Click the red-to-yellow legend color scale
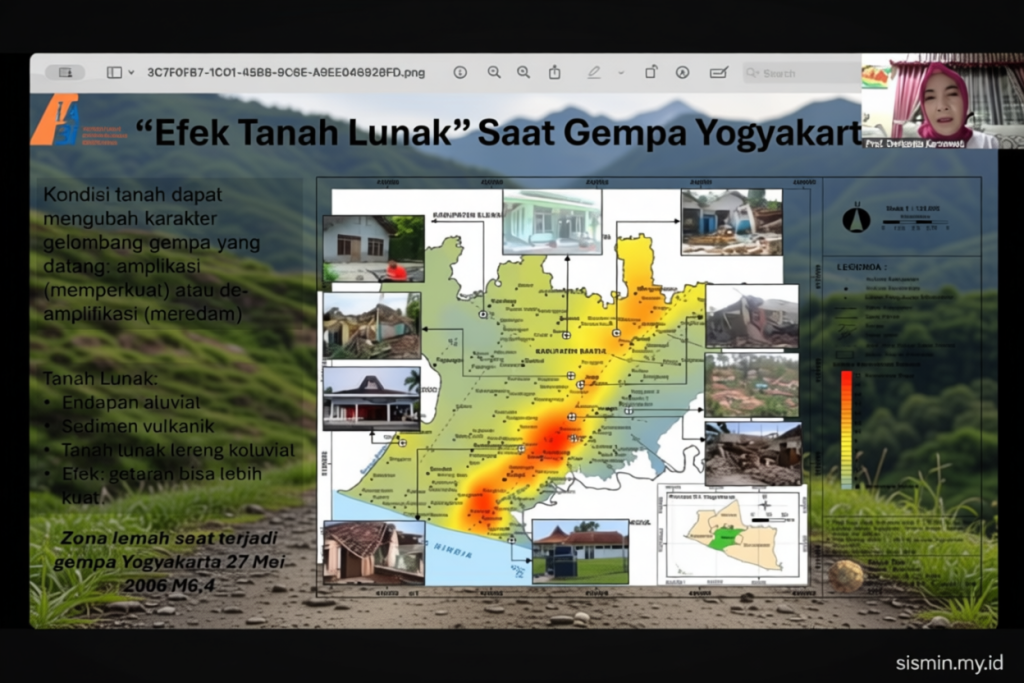 (846, 428)
